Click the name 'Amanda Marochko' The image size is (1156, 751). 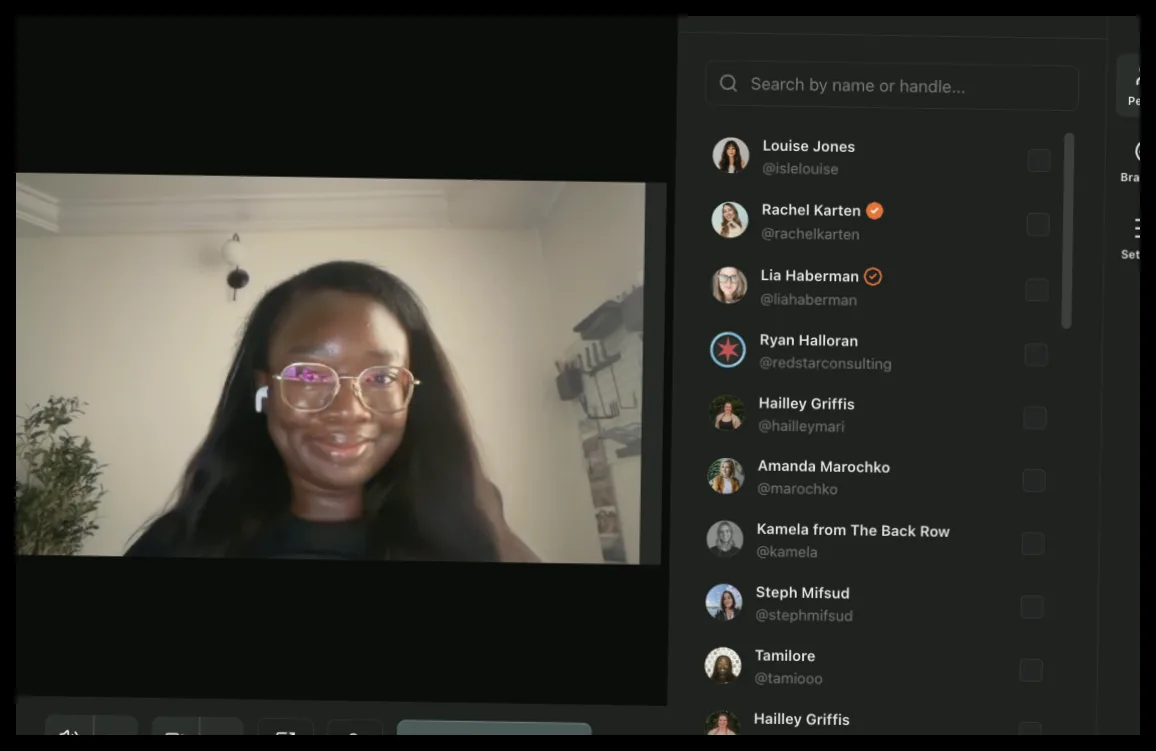(x=824, y=467)
